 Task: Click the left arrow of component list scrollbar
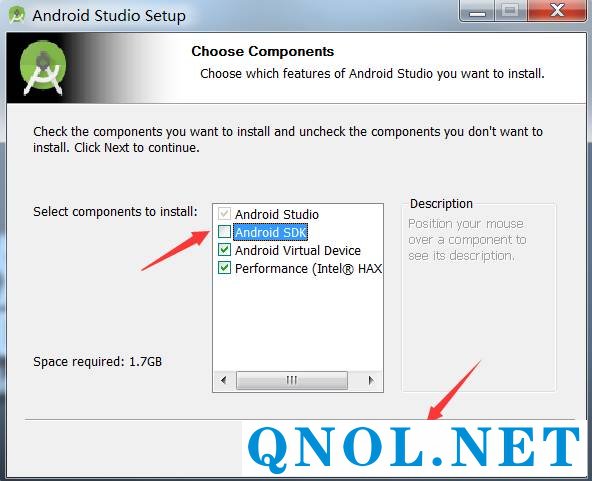[x=224, y=380]
